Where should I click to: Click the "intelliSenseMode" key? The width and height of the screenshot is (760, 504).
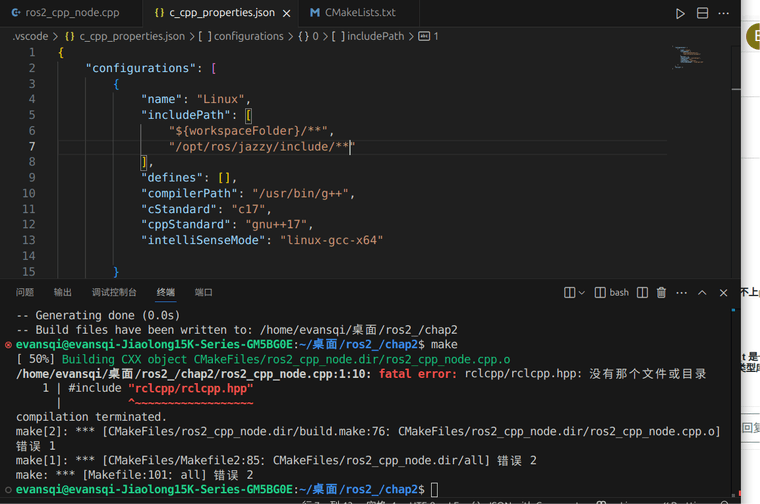[203, 240]
